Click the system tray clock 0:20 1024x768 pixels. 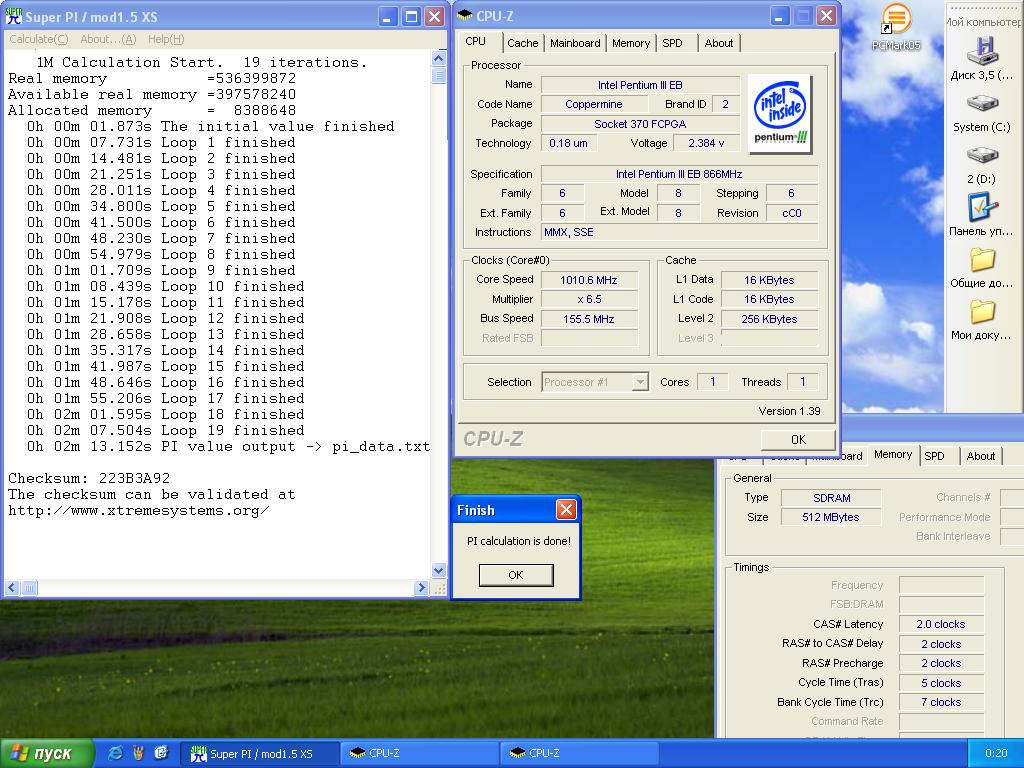coord(996,753)
